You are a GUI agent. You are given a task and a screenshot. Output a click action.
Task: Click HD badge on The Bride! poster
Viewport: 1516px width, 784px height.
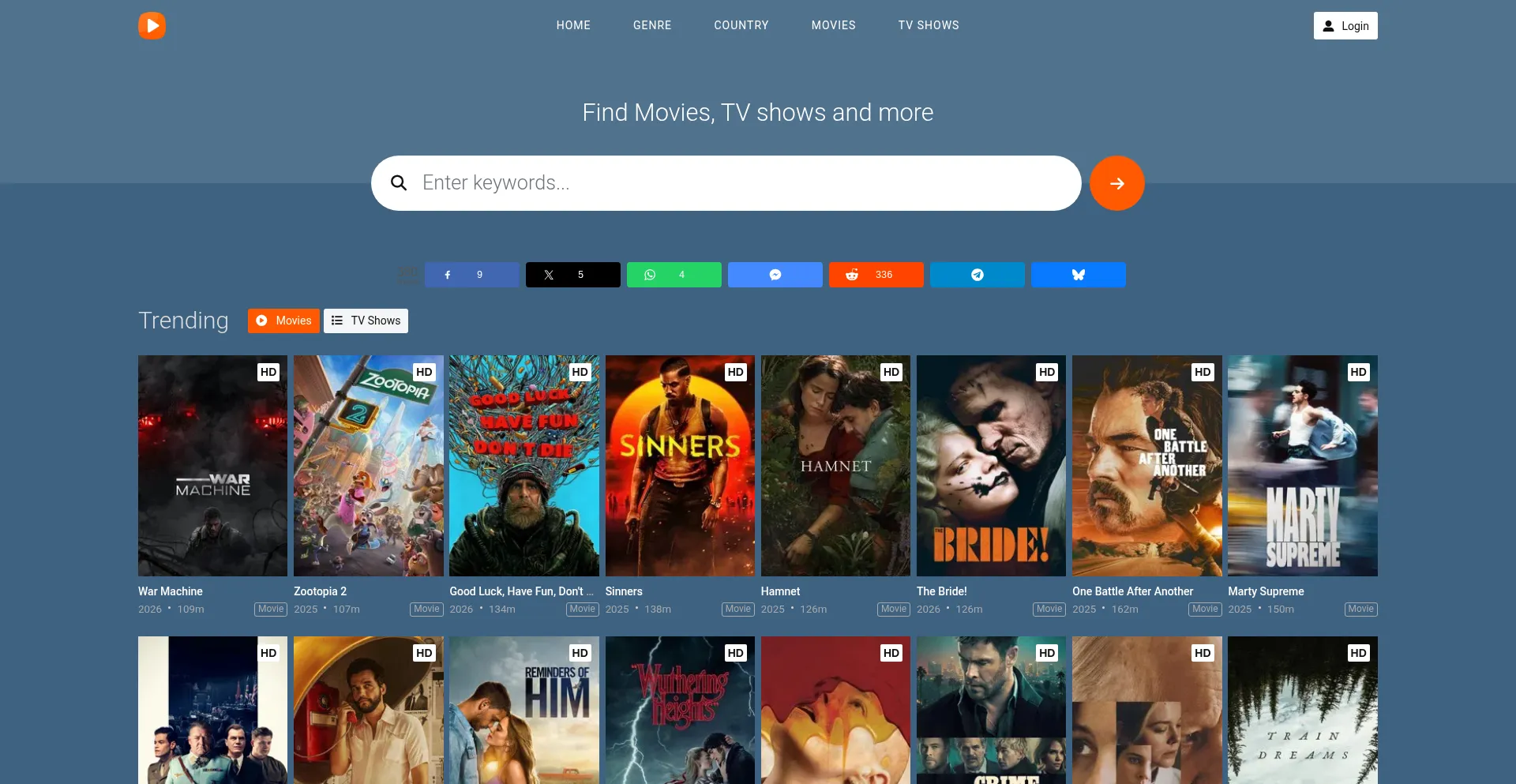click(1047, 372)
